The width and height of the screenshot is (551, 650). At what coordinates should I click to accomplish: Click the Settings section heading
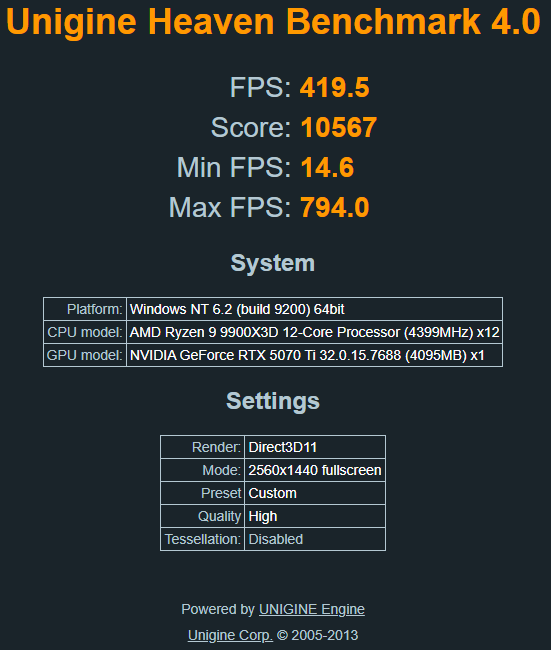tap(273, 401)
